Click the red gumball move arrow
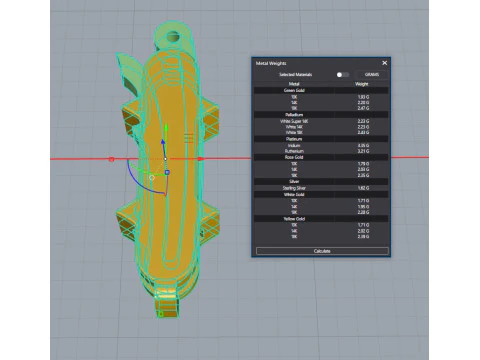Viewport: 480px width, 360px height. pyautogui.click(x=200, y=159)
